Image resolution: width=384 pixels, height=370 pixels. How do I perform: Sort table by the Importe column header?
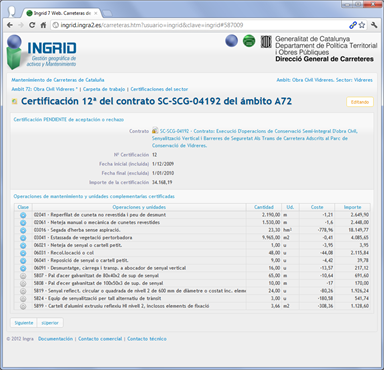coord(352,207)
